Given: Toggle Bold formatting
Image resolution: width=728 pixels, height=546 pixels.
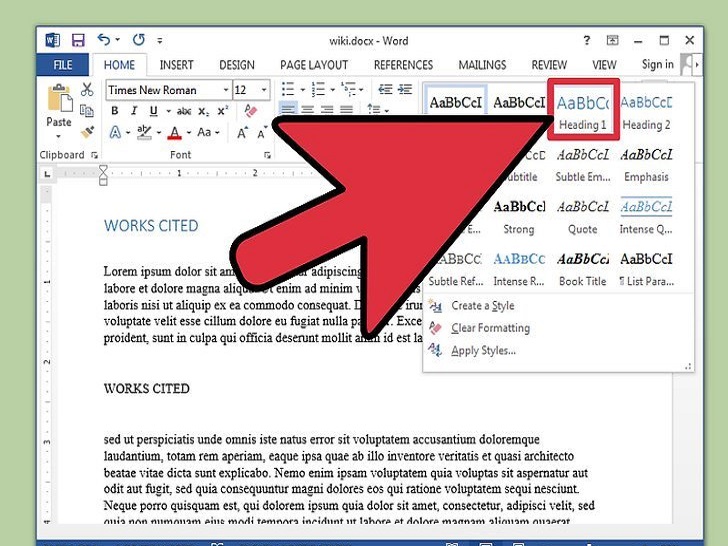Looking at the screenshot, I should click(x=115, y=110).
